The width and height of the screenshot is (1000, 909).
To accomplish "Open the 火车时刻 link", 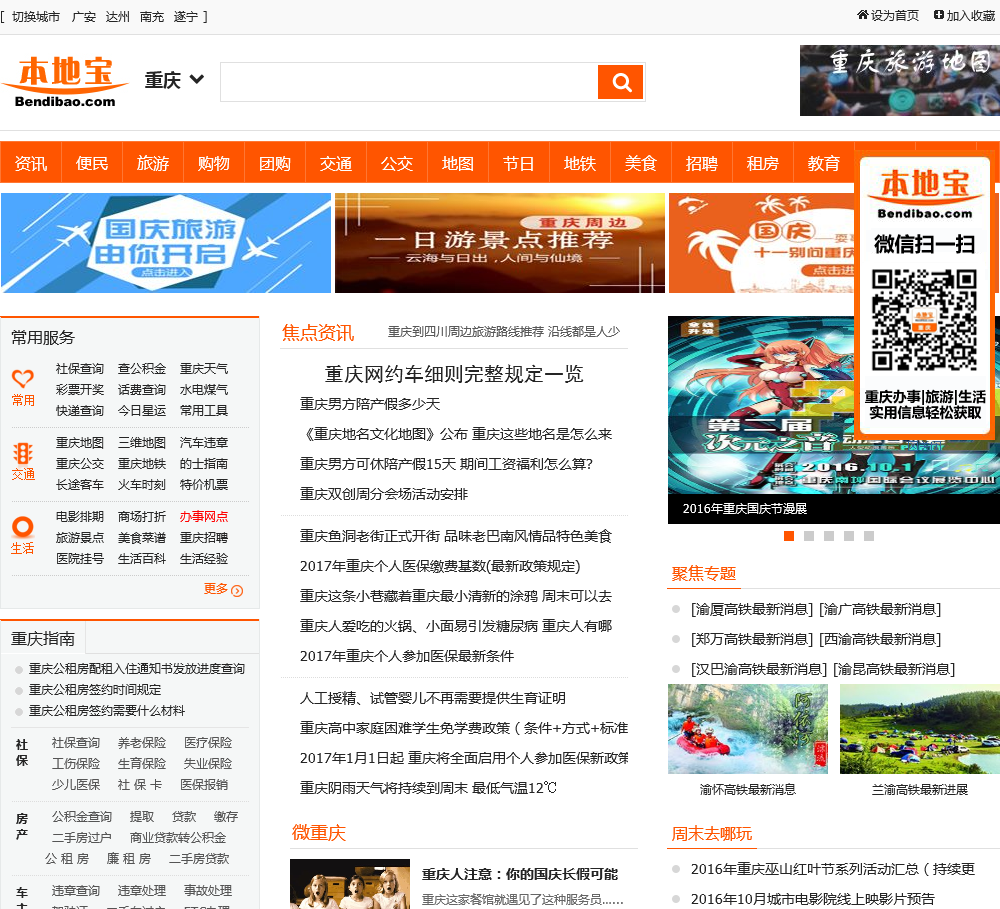I will coord(142,485).
